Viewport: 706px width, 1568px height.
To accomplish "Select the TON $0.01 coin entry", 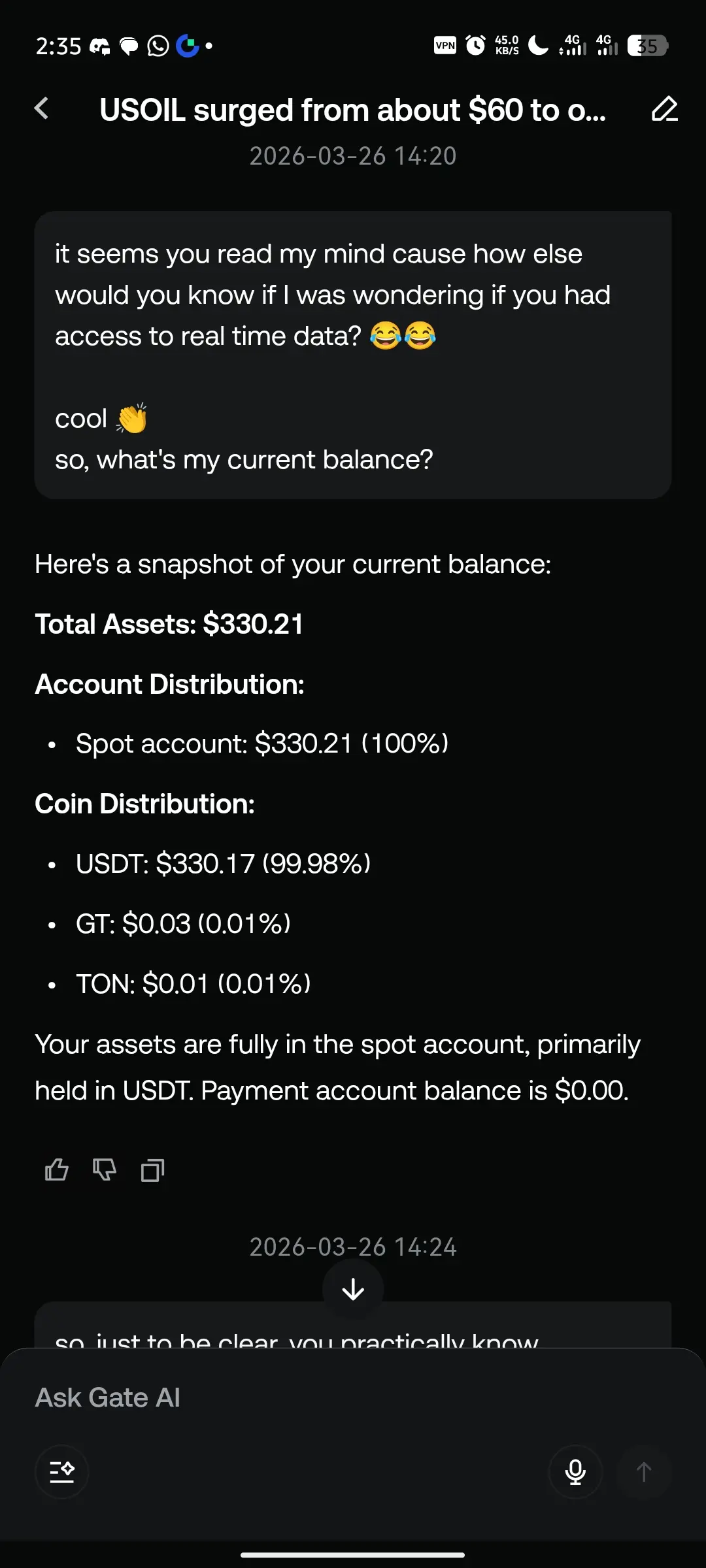I will 193,984.
